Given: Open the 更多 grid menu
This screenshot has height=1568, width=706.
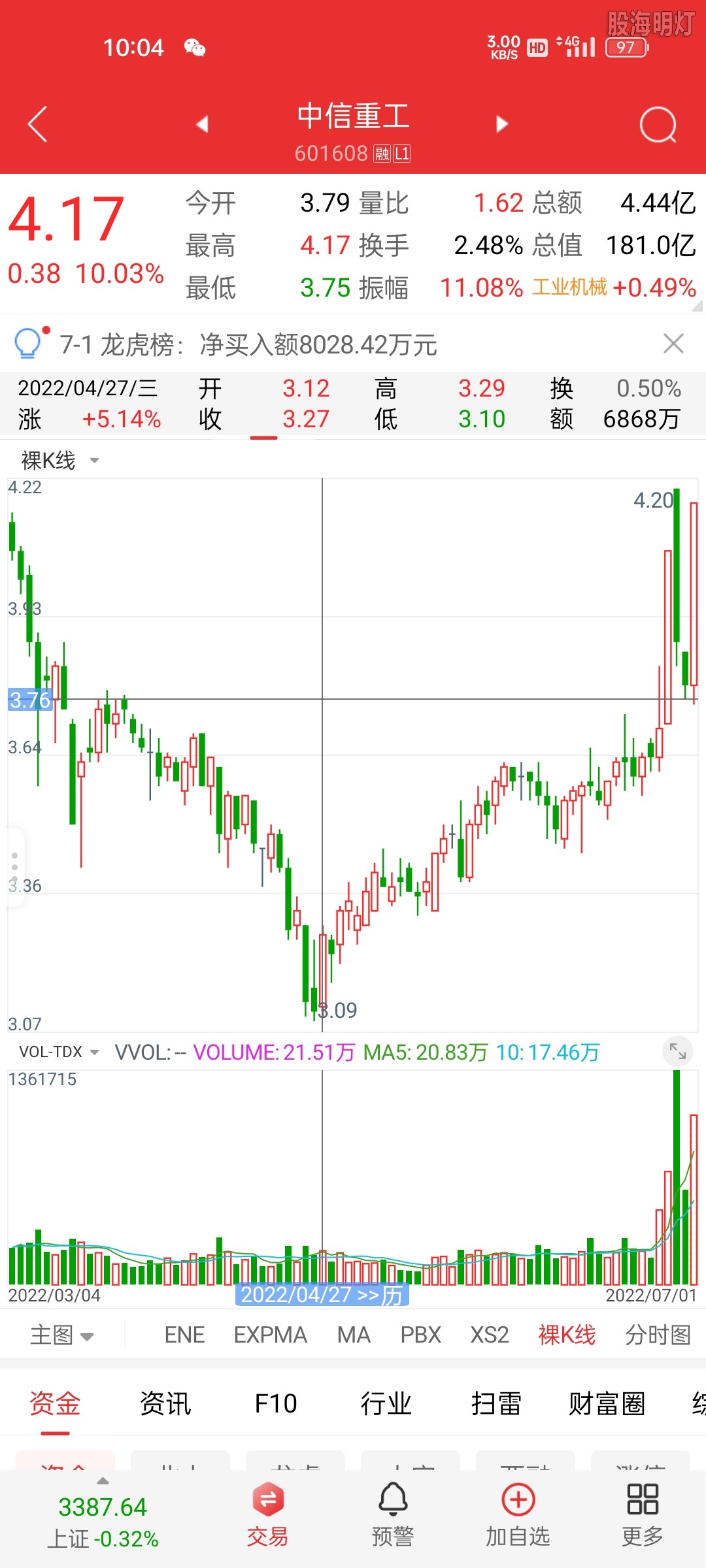Looking at the screenshot, I should (x=643, y=1514).
